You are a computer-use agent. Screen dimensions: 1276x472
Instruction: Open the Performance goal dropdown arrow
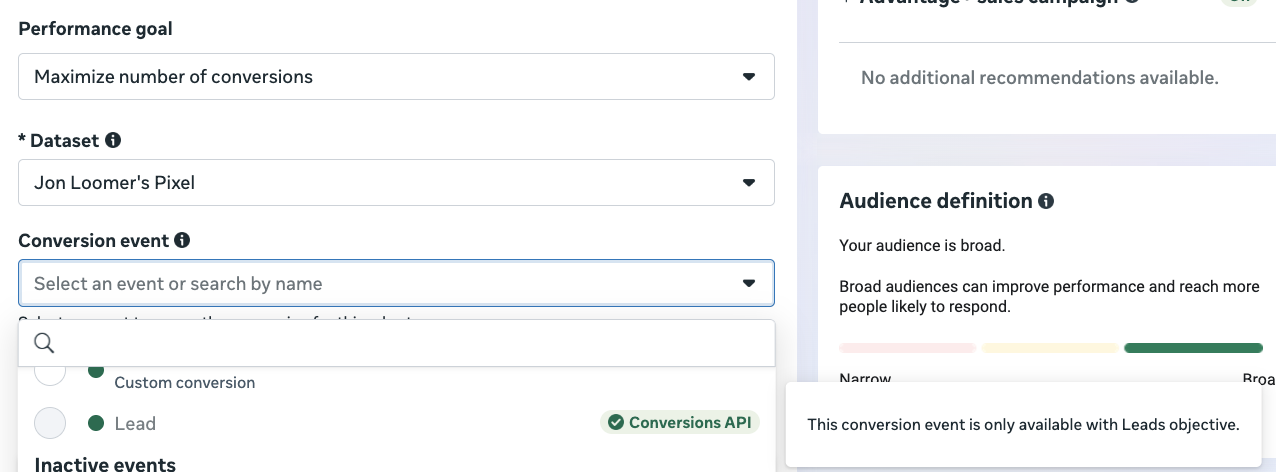748,77
